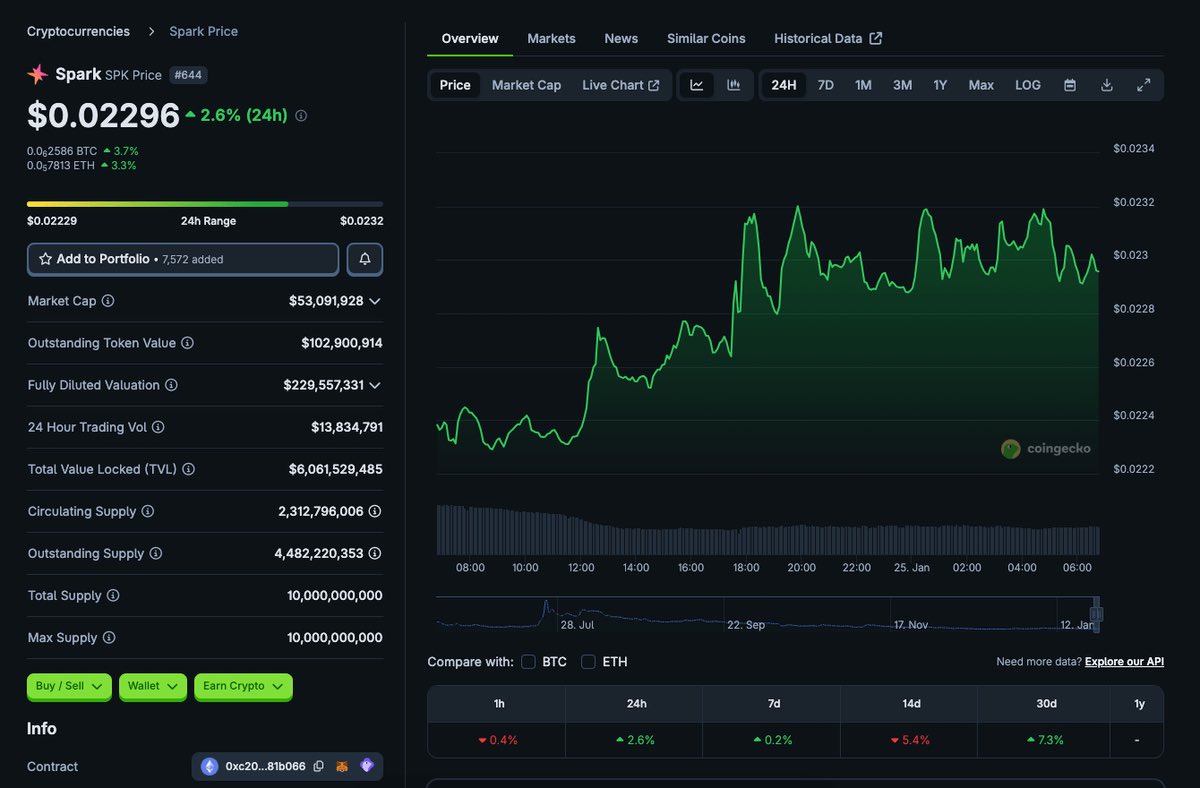Select Price chart mode
Screen dimensions: 1200x788
click(455, 85)
